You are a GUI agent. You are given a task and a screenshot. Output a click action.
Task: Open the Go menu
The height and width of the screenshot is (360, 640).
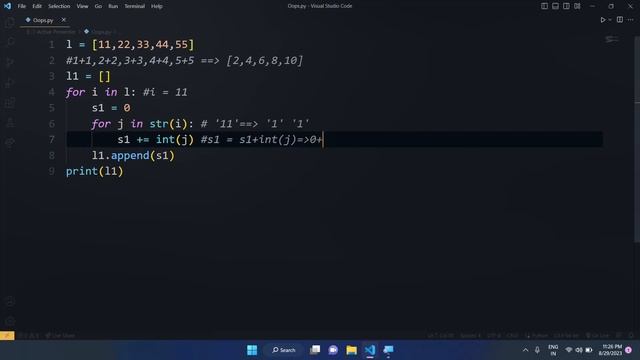point(98,6)
